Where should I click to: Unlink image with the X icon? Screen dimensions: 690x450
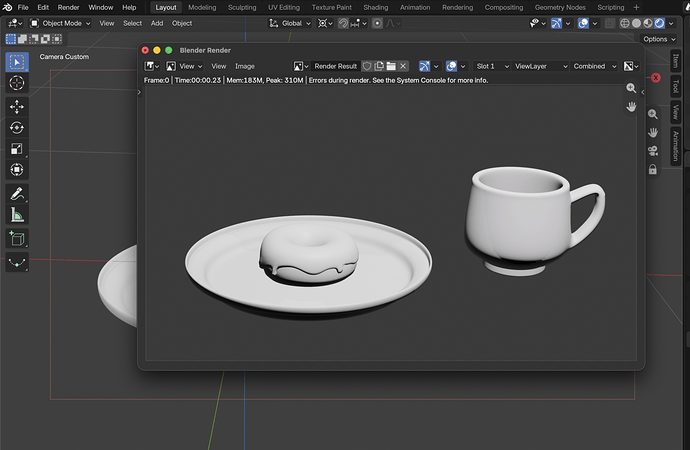pyautogui.click(x=403, y=66)
